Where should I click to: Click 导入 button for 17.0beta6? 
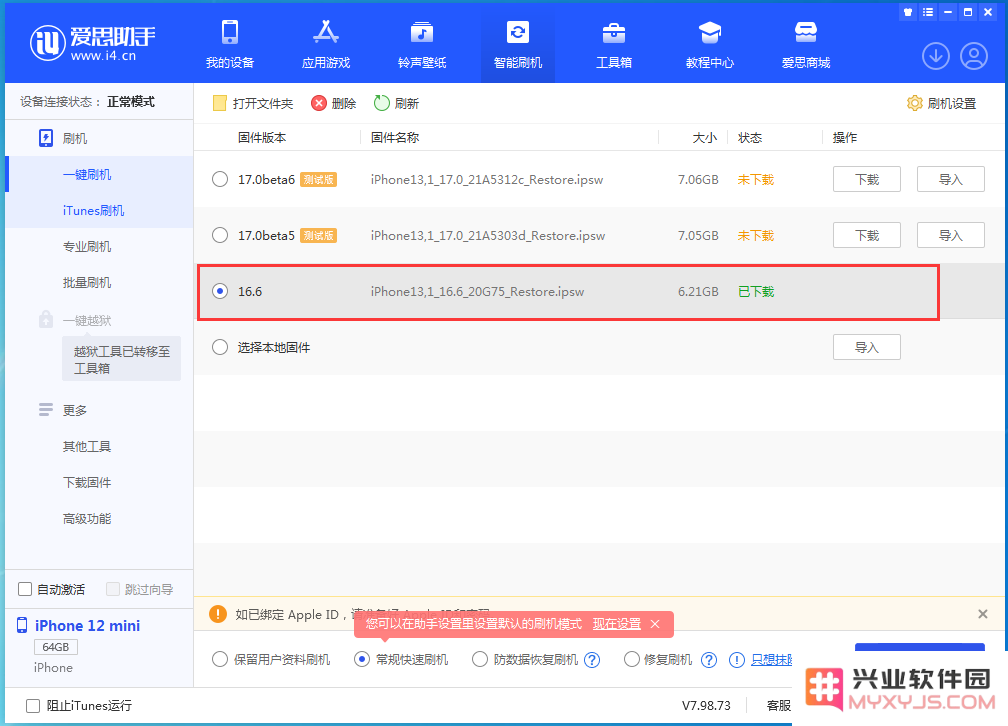(x=950, y=179)
